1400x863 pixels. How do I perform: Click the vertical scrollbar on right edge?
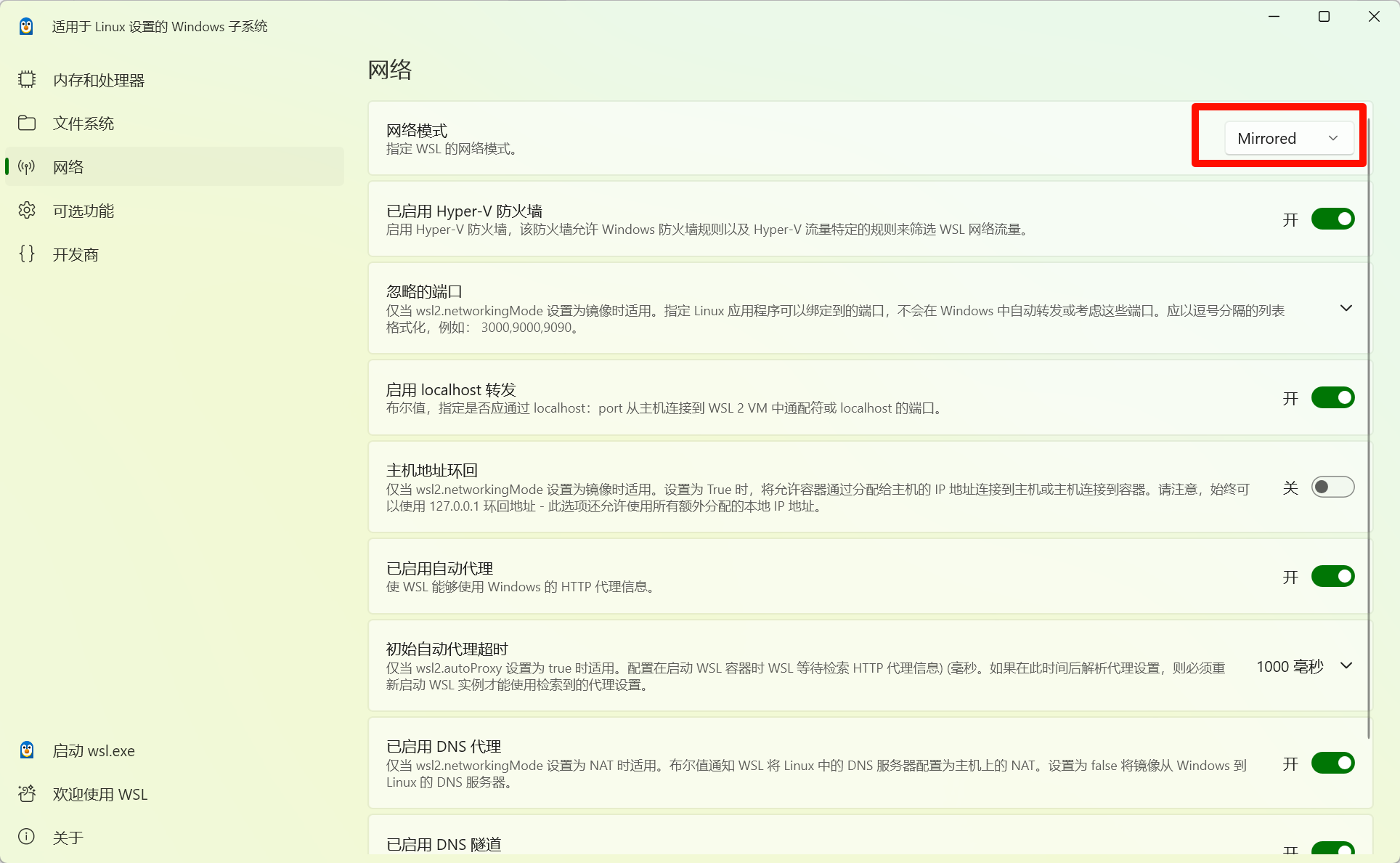(x=1369, y=429)
